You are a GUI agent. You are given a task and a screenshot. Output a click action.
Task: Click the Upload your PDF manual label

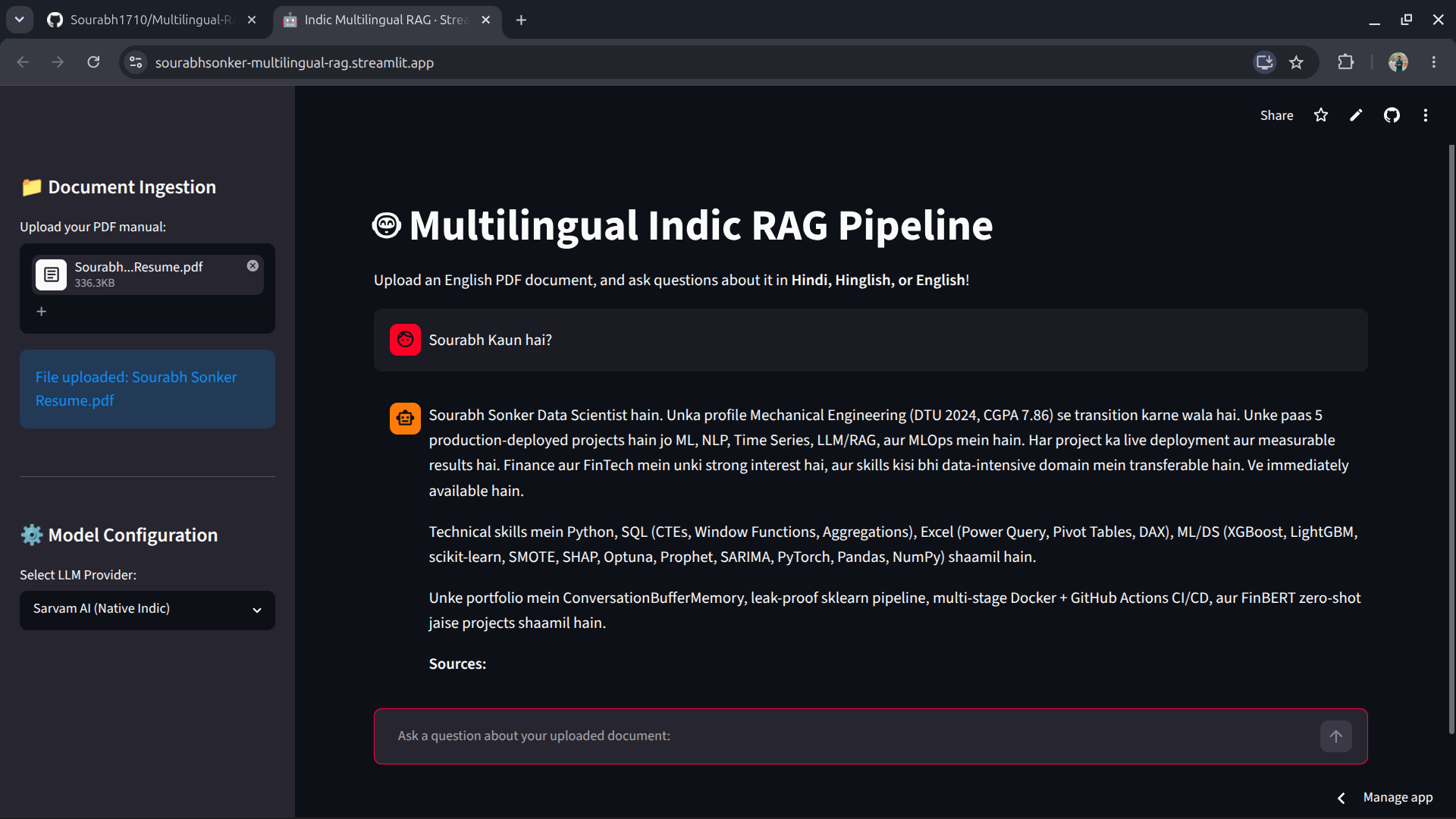coord(93,227)
